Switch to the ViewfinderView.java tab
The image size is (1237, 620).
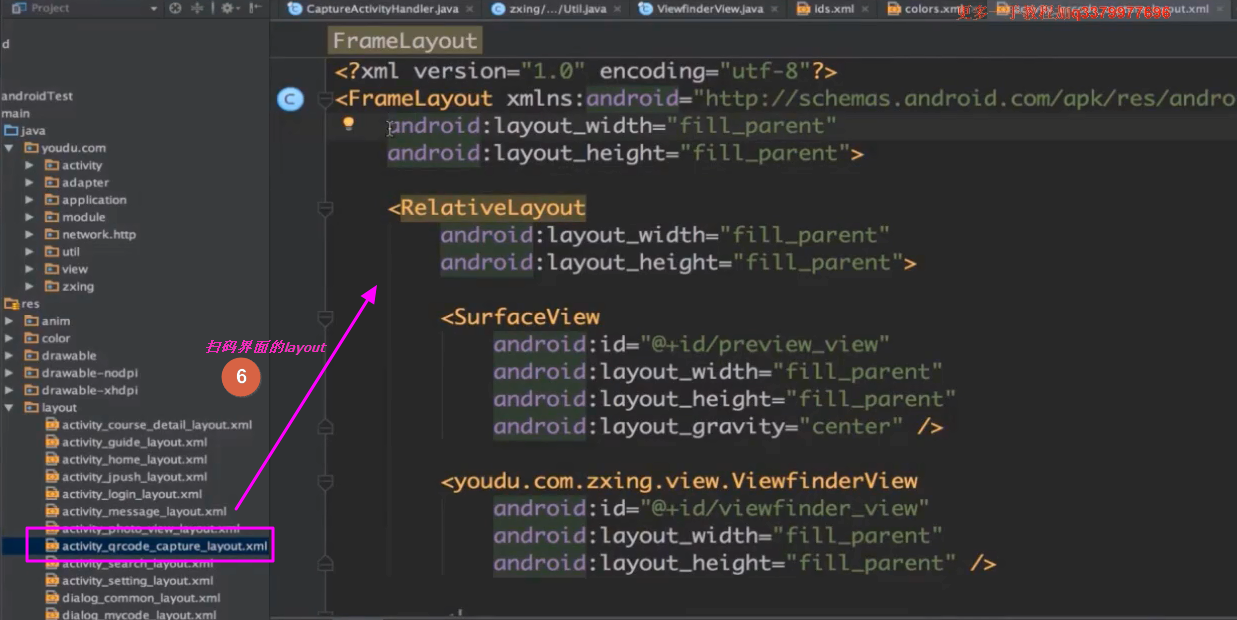pos(709,9)
